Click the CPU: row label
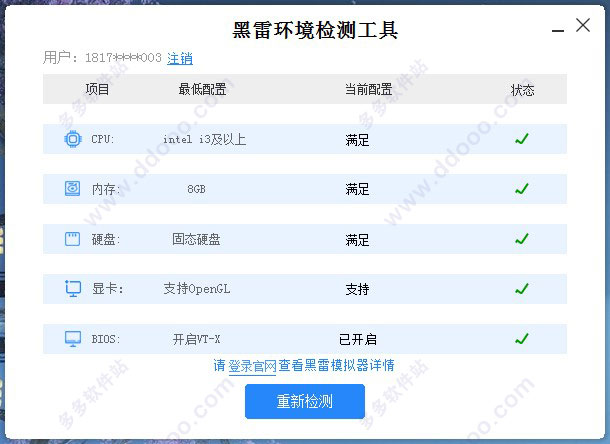The image size is (610, 444). 102,139
